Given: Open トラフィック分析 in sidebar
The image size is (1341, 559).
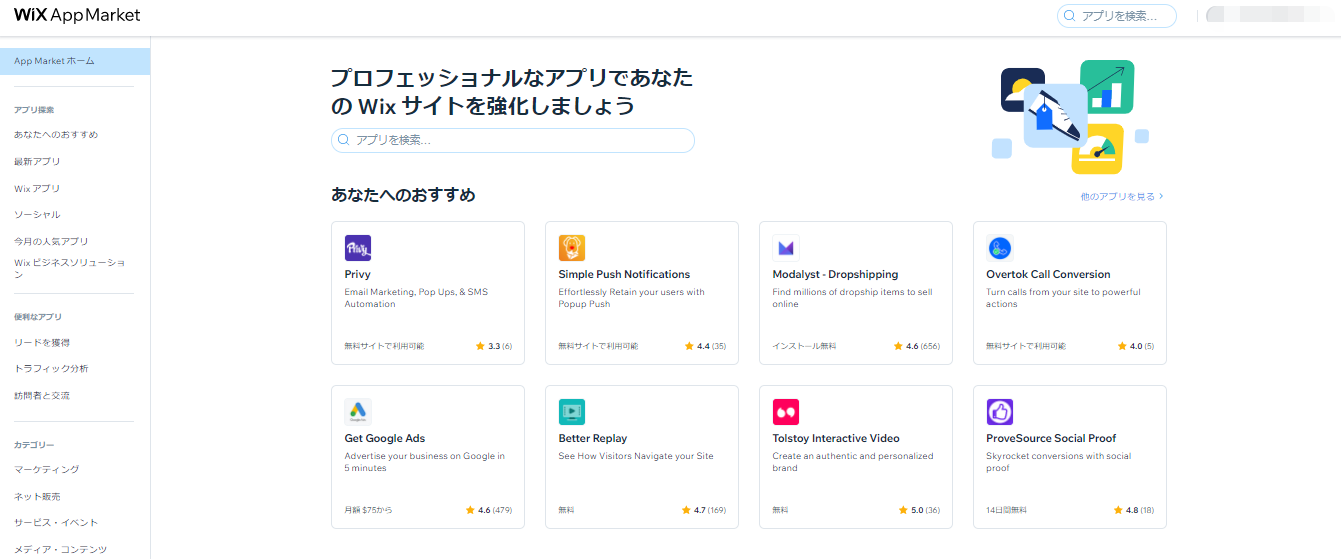Looking at the screenshot, I should click(51, 368).
